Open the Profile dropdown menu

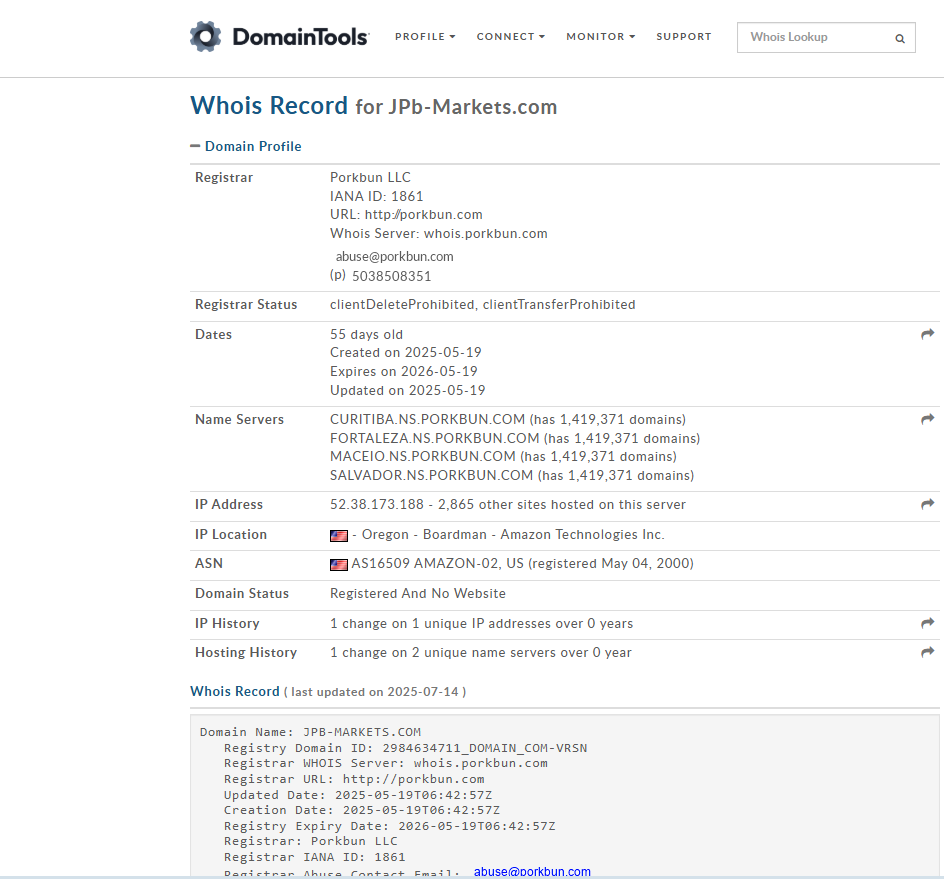[x=425, y=37]
